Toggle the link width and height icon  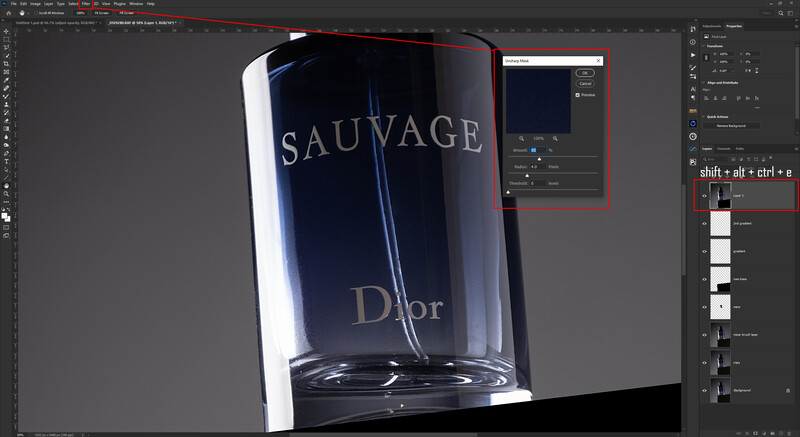(706, 58)
